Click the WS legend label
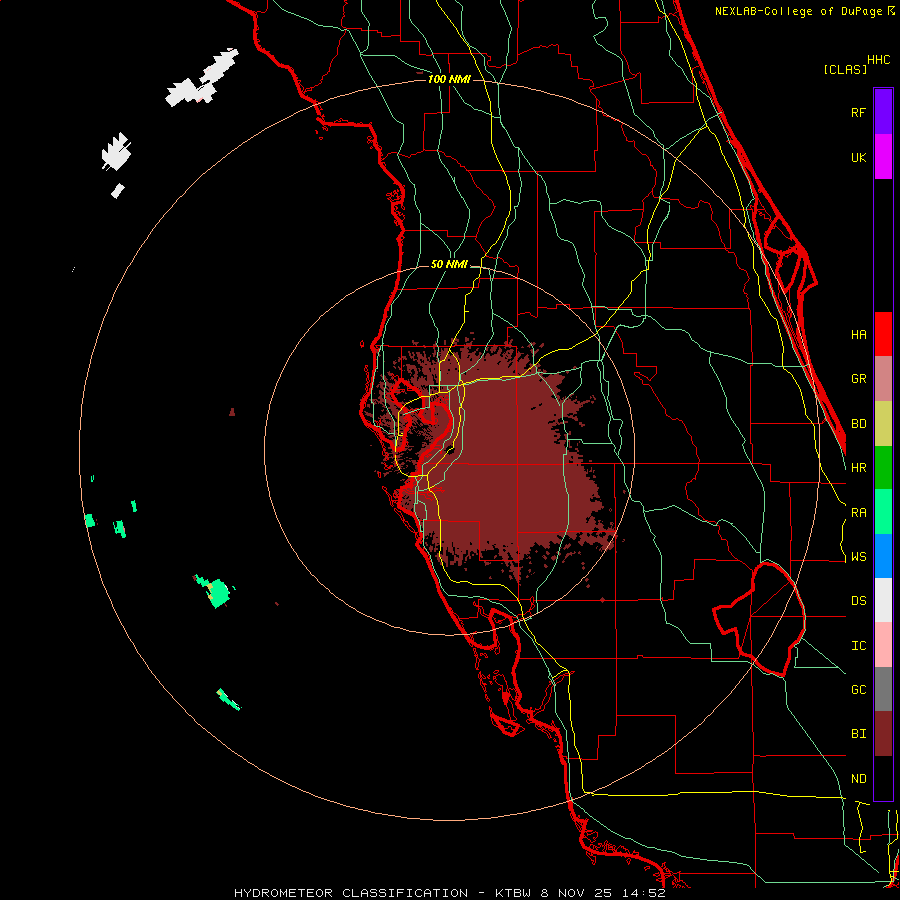Screen dimensions: 900x900 click(858, 557)
